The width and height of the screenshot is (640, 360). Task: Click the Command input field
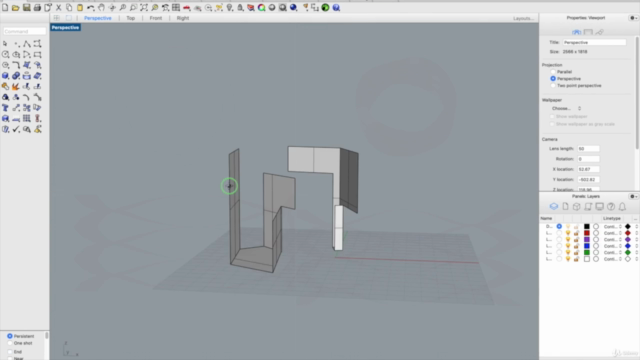point(24,31)
